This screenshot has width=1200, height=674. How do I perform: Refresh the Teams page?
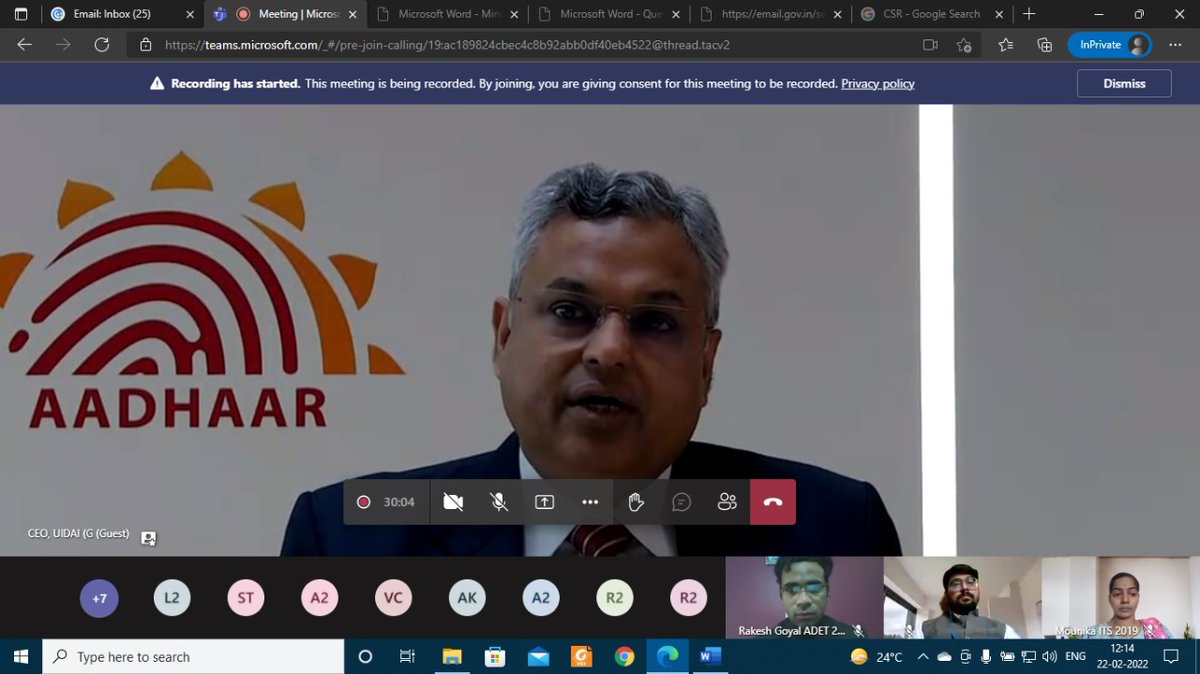[101, 45]
